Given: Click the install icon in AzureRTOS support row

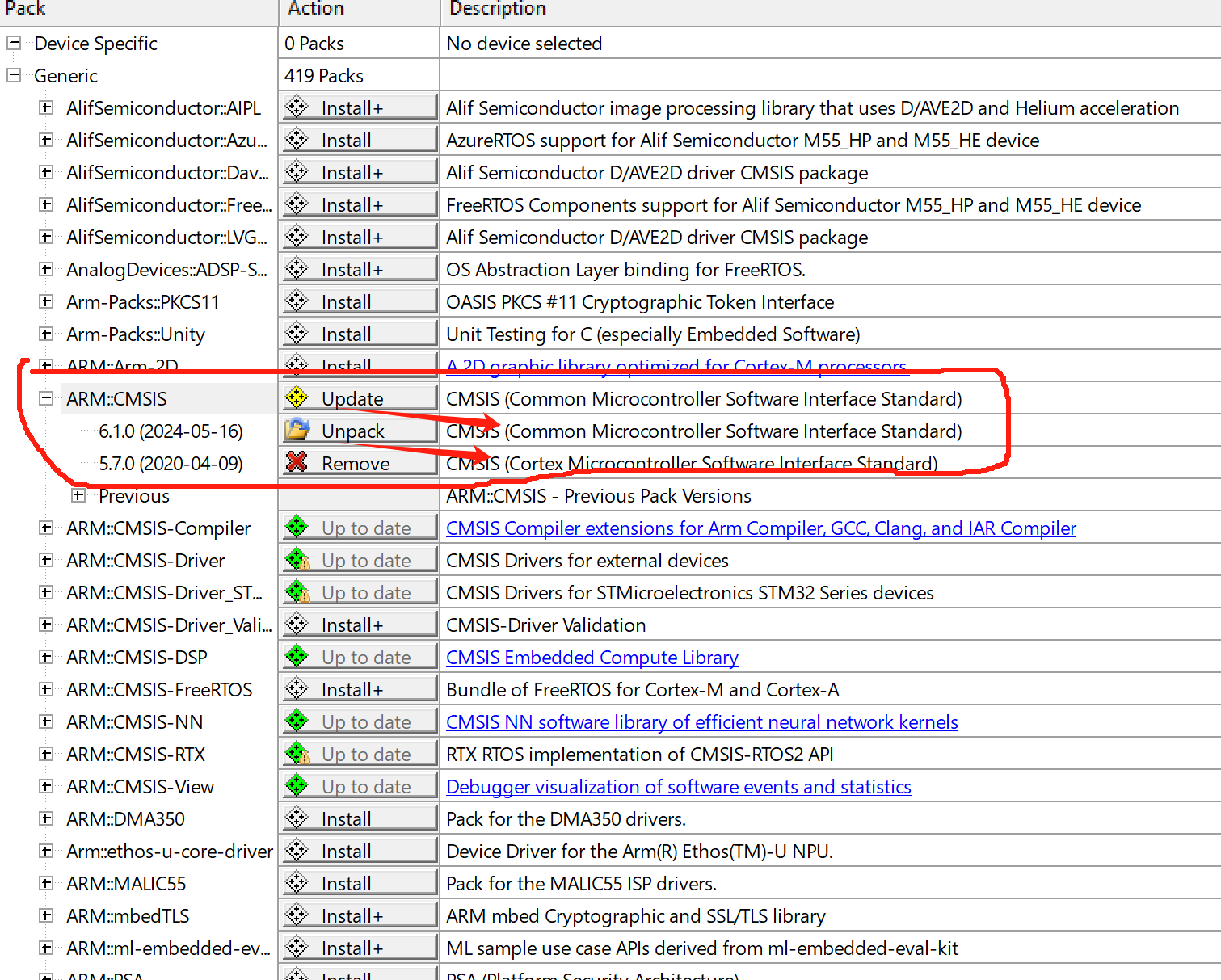Looking at the screenshot, I should point(297,139).
